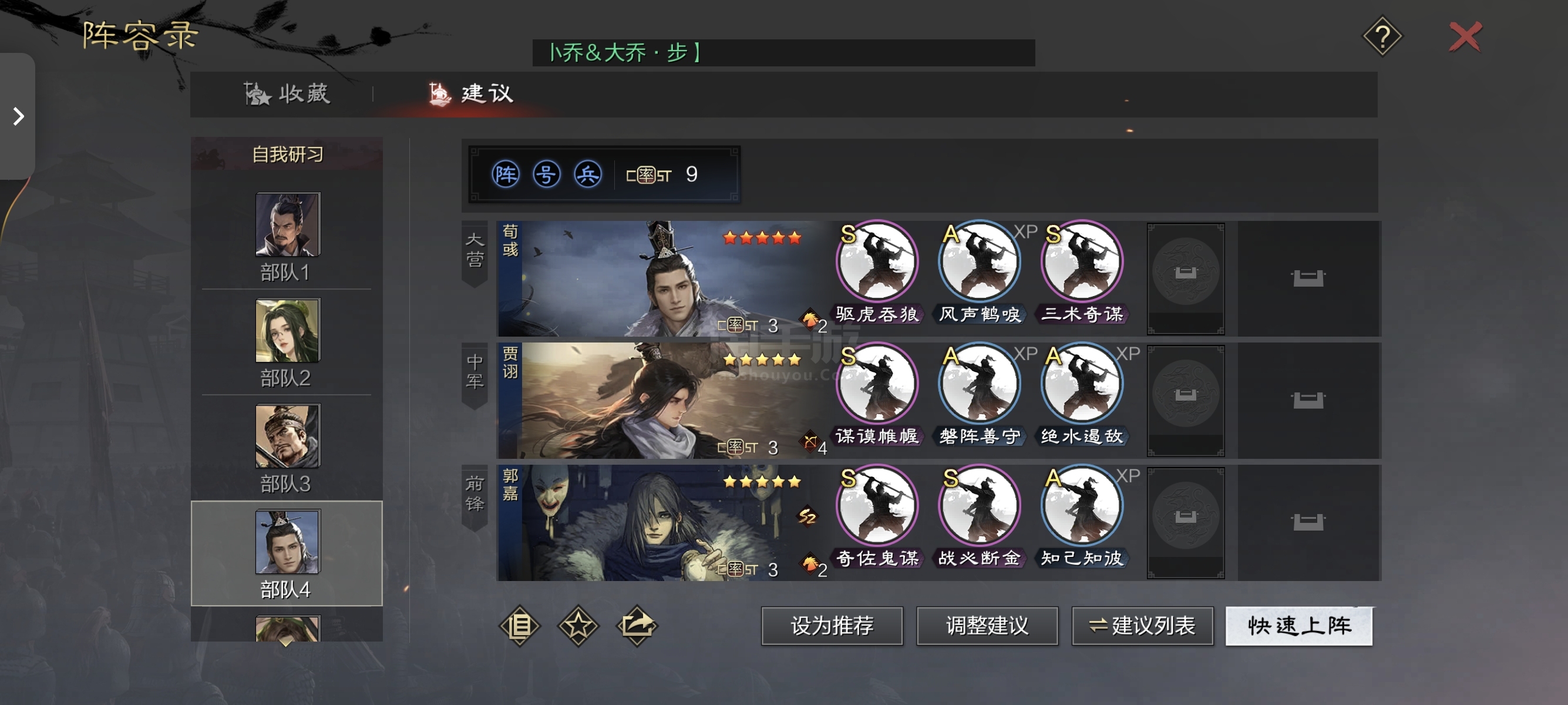View skill 谋谟帷幄
The height and width of the screenshot is (705, 1568).
click(x=877, y=394)
